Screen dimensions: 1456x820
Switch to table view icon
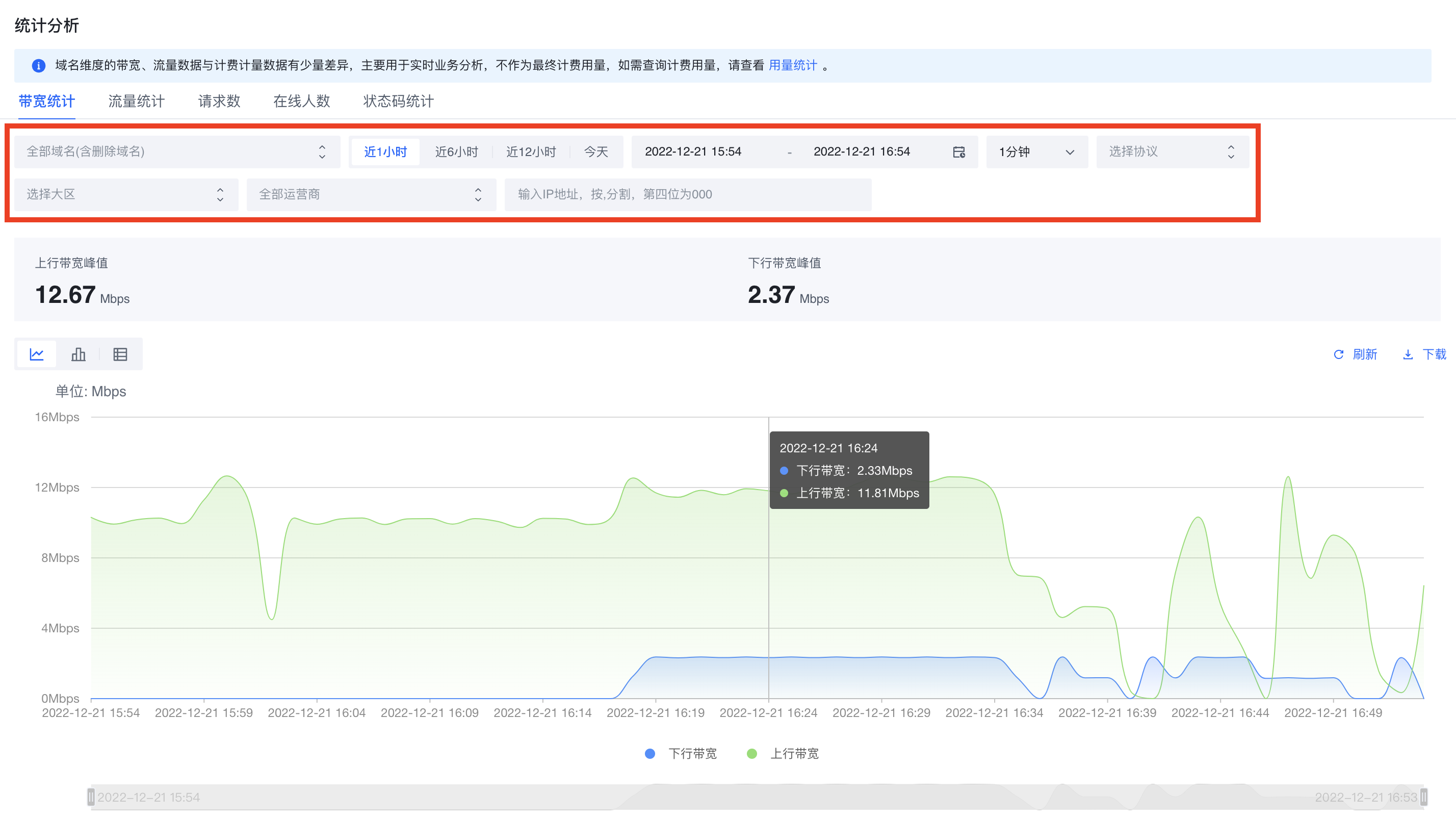click(120, 354)
